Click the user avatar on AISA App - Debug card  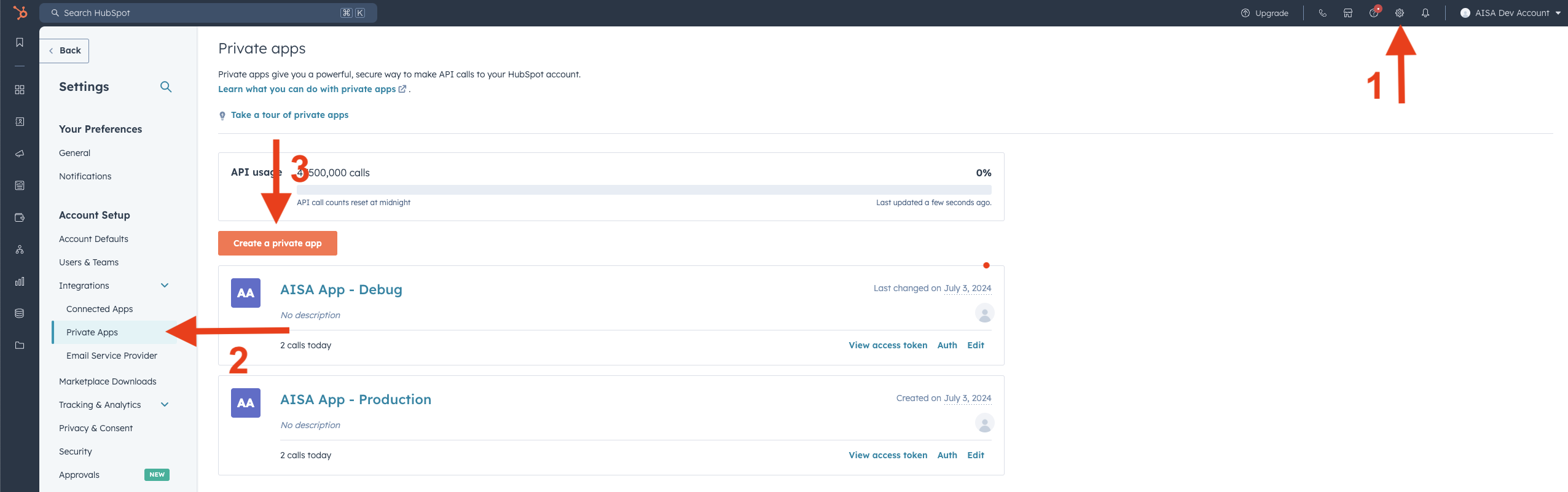click(x=984, y=313)
